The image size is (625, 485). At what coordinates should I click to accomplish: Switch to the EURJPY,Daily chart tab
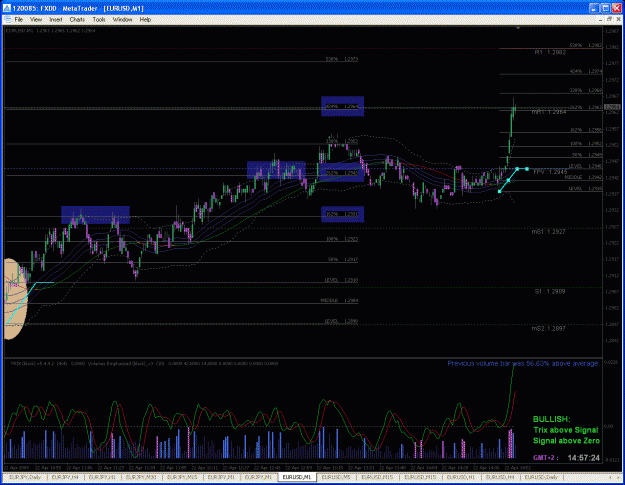(24, 477)
